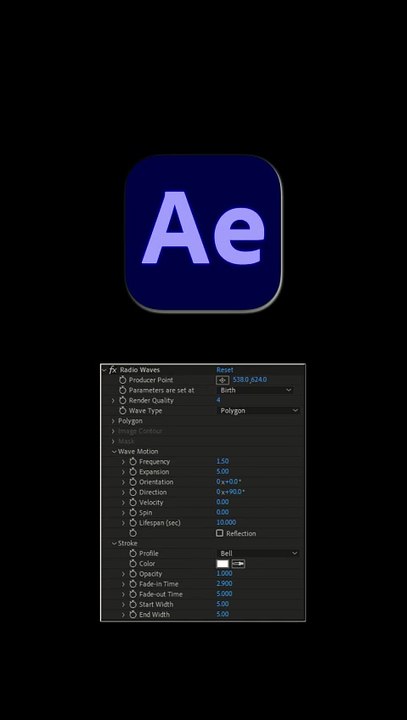Toggle the Render Quality stopwatch
The image size is (407, 720).
[123, 400]
